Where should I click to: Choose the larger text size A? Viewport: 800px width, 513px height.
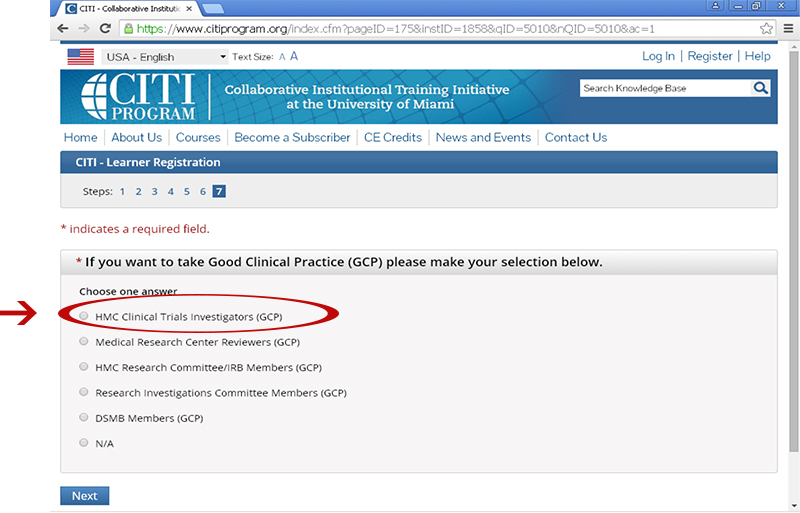[x=294, y=56]
